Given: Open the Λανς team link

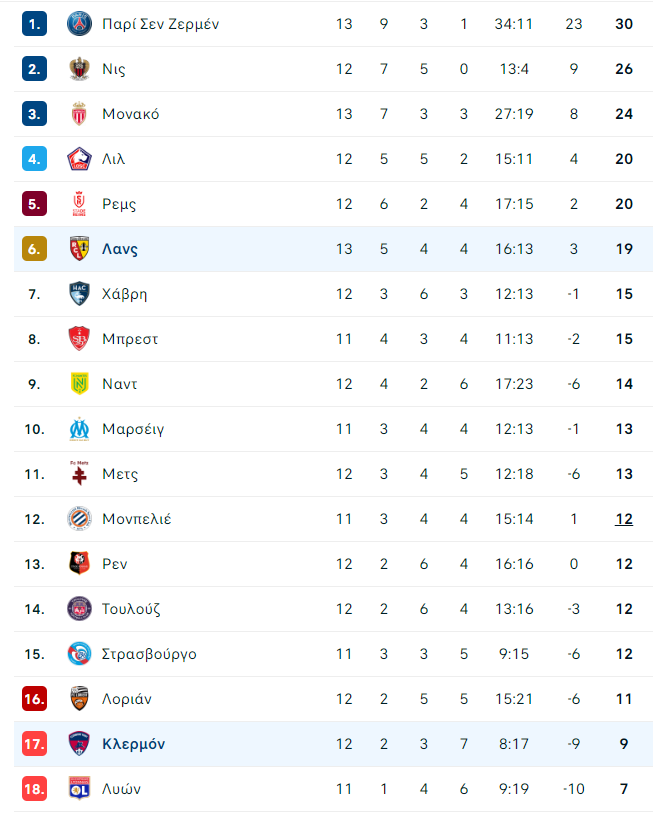Looking at the screenshot, I should 120,249.
